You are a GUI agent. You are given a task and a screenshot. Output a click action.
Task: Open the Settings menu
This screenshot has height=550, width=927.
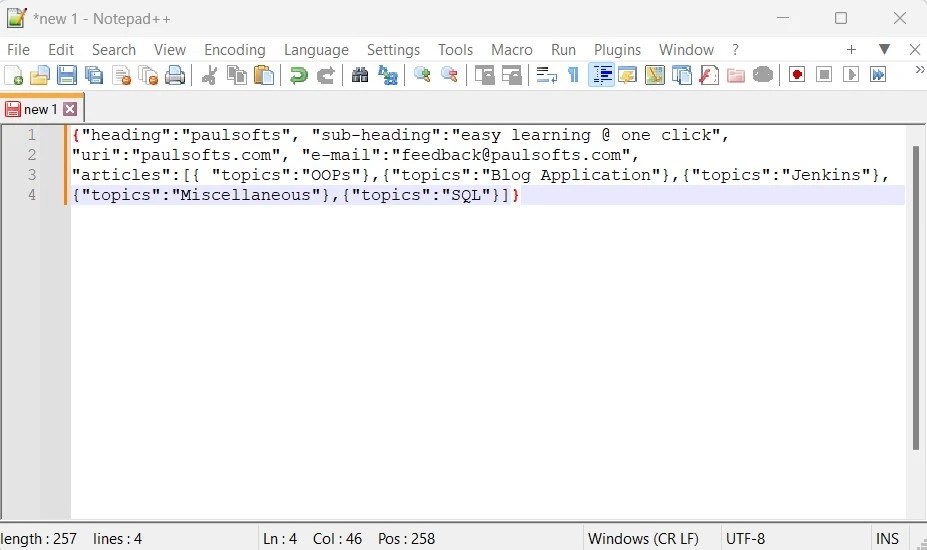tap(393, 50)
